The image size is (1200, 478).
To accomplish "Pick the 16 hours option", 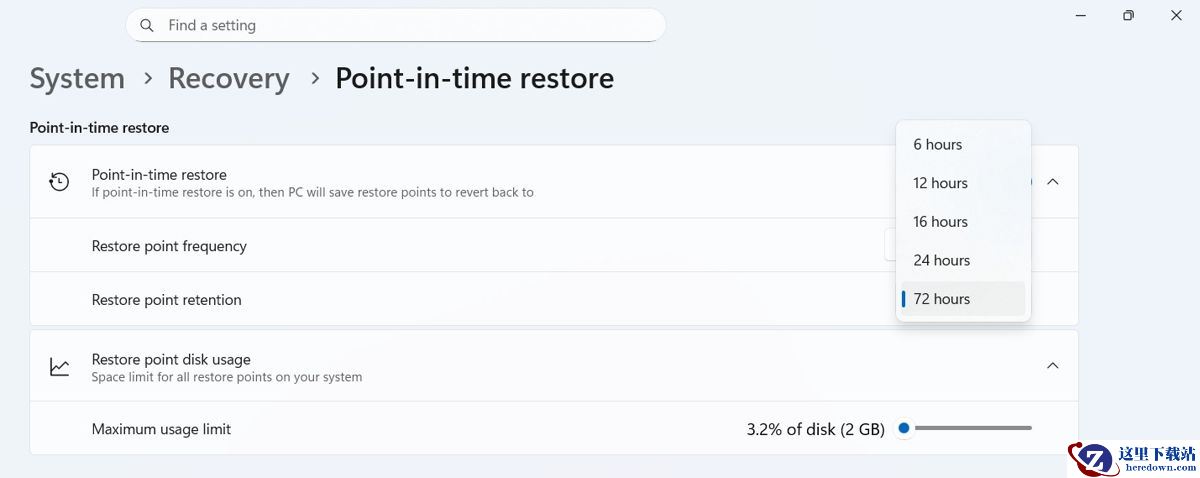I will 940,222.
